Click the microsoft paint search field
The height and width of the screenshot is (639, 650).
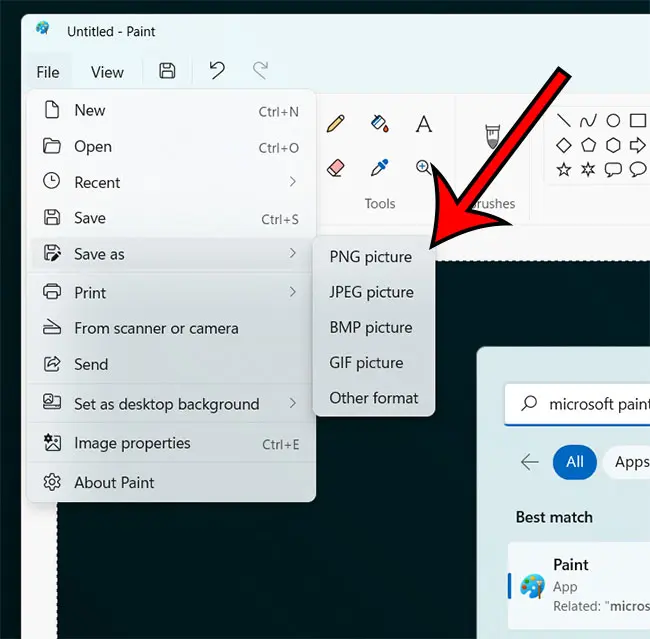pos(577,404)
